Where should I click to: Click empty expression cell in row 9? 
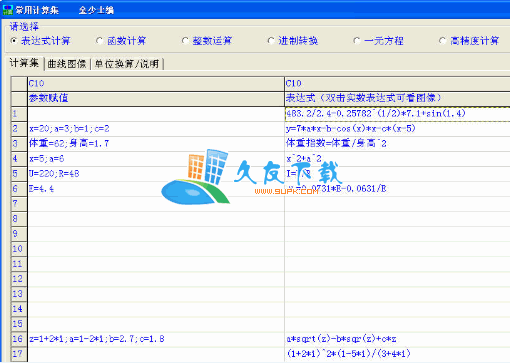pyautogui.click(x=397, y=234)
